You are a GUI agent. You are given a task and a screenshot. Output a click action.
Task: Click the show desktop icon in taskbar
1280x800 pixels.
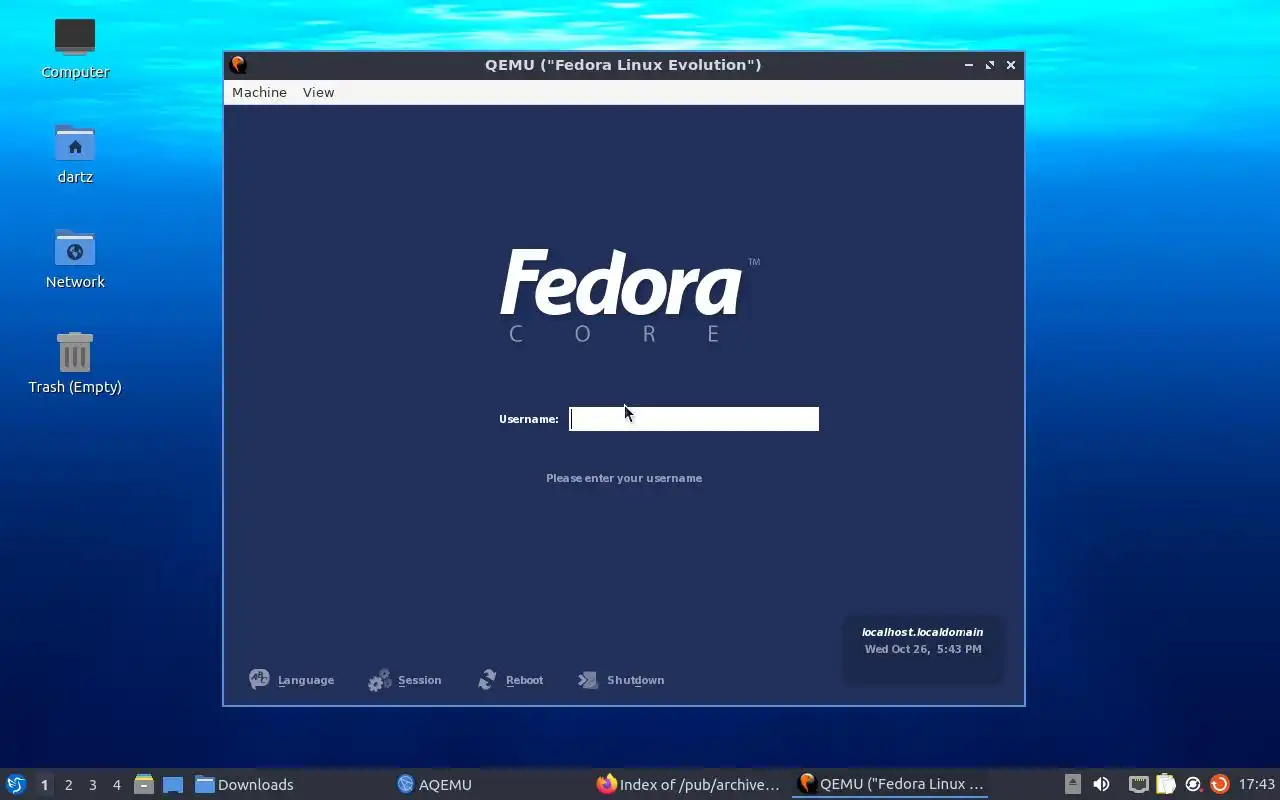pyautogui.click(x=173, y=784)
